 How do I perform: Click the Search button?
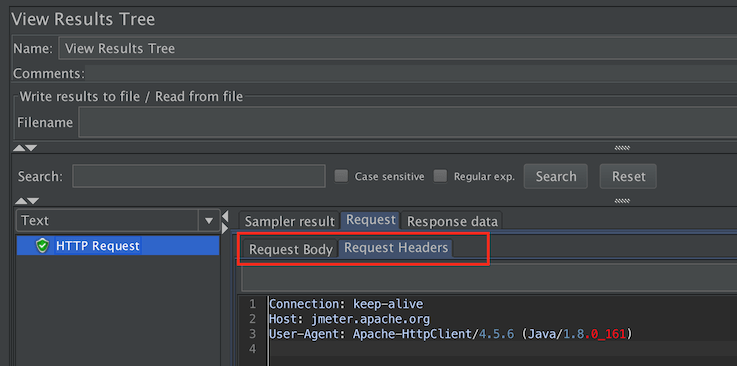point(556,176)
